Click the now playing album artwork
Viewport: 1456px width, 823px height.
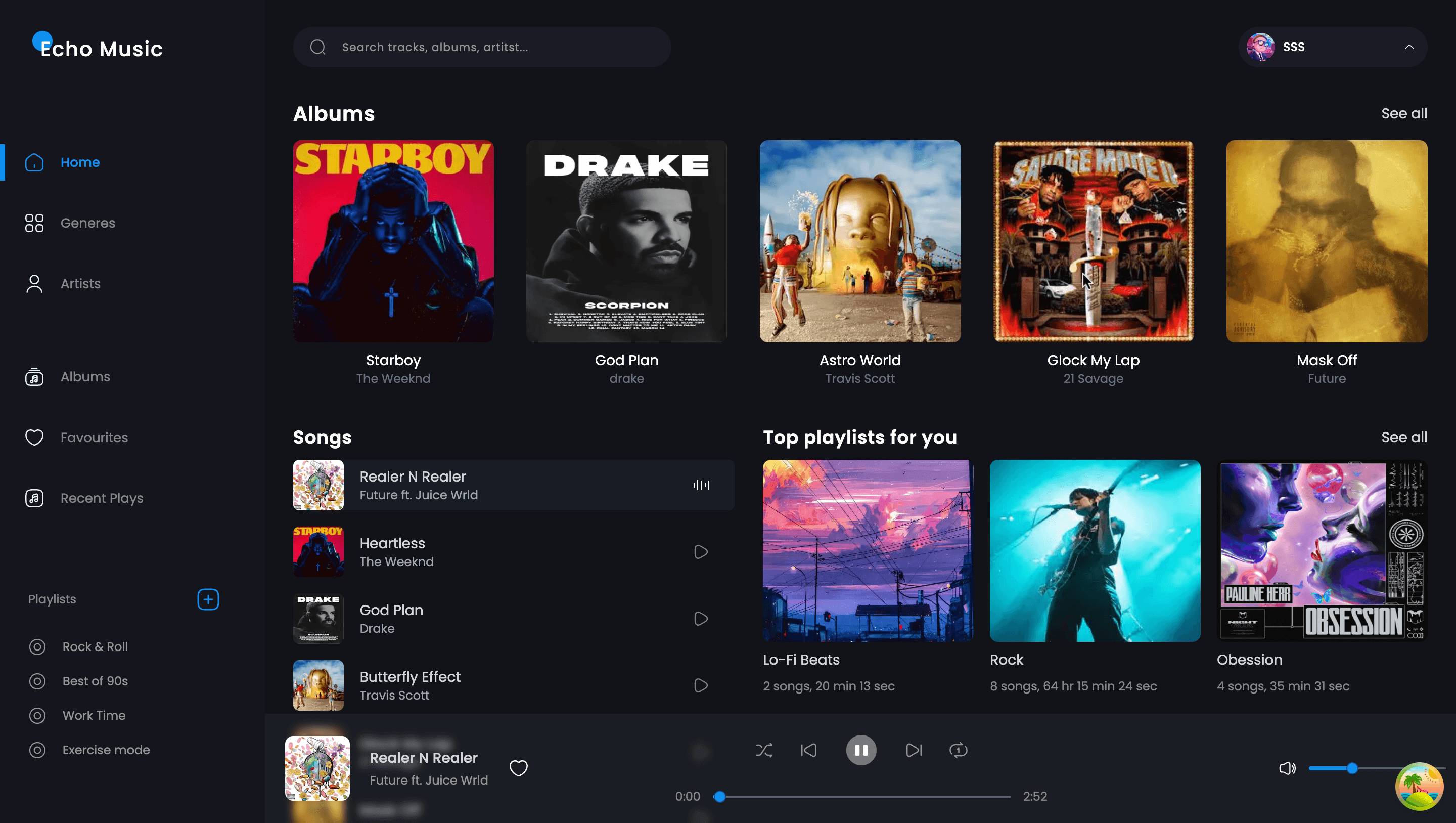pos(317,767)
